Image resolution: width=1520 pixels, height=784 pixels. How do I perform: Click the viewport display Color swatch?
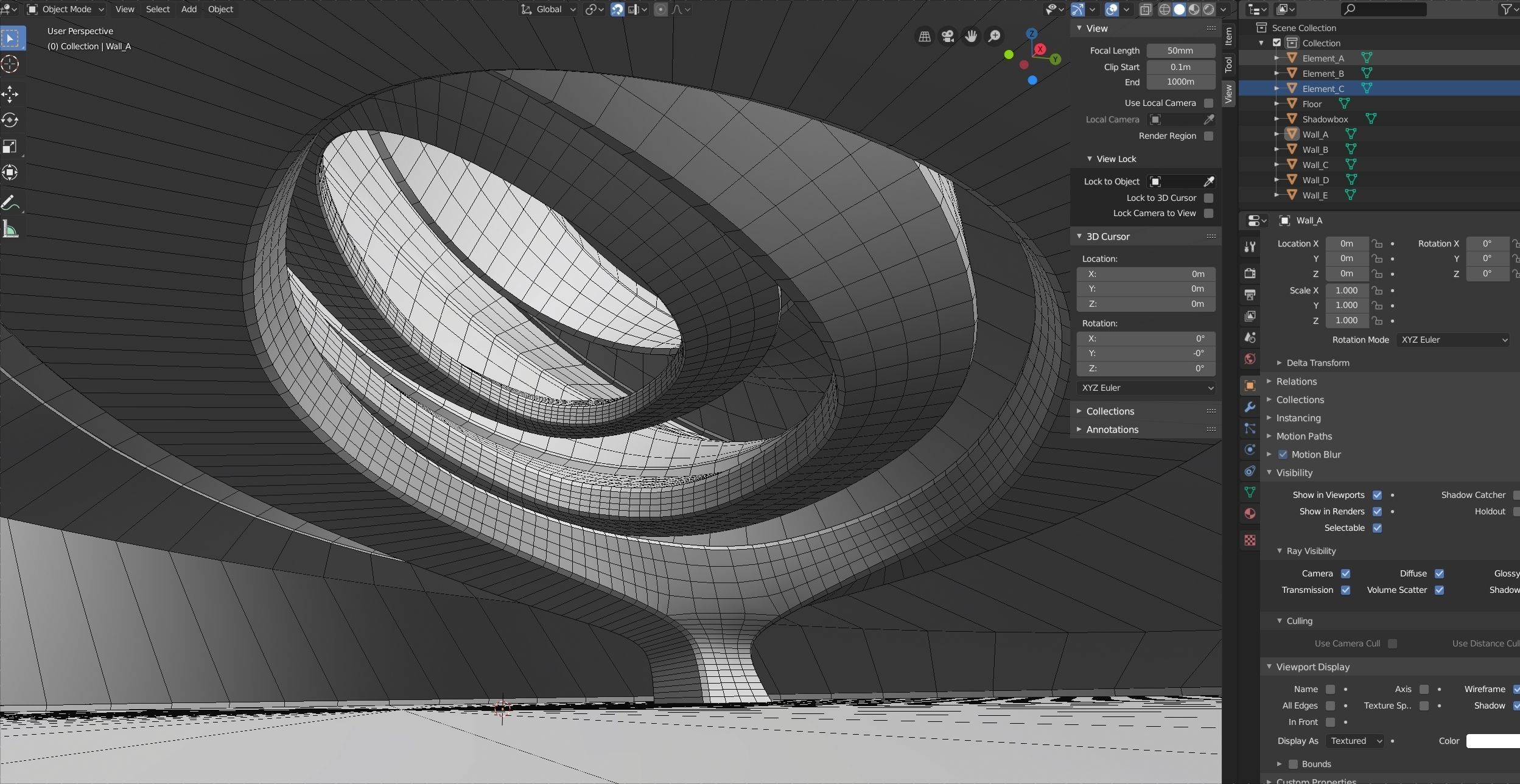(1493, 741)
